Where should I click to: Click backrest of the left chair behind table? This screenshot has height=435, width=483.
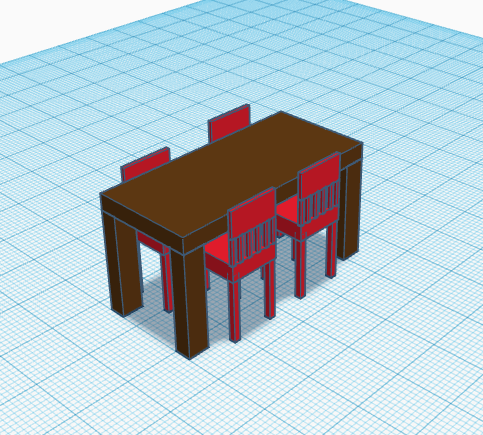click(x=146, y=164)
